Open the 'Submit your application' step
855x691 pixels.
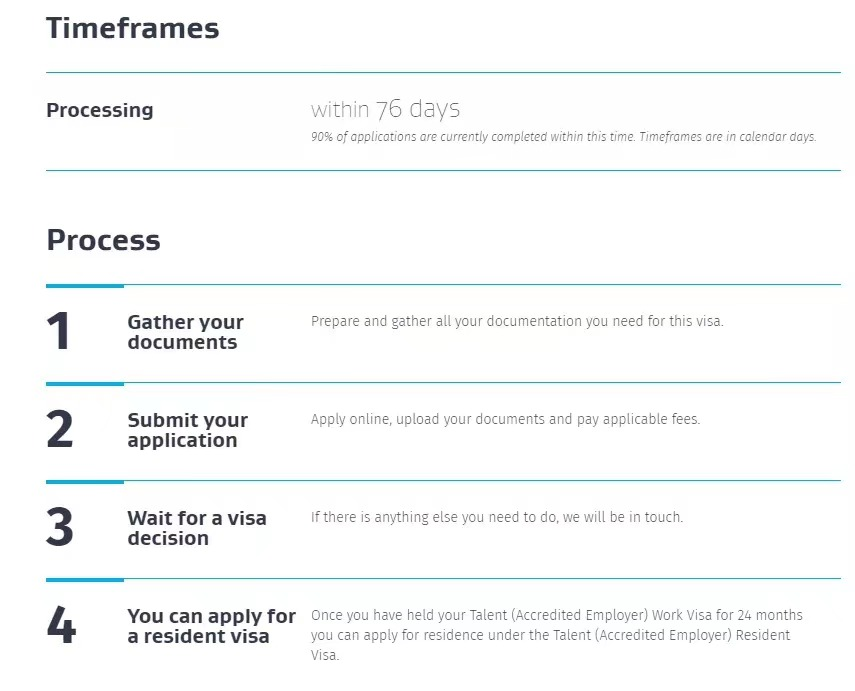[x=187, y=430]
